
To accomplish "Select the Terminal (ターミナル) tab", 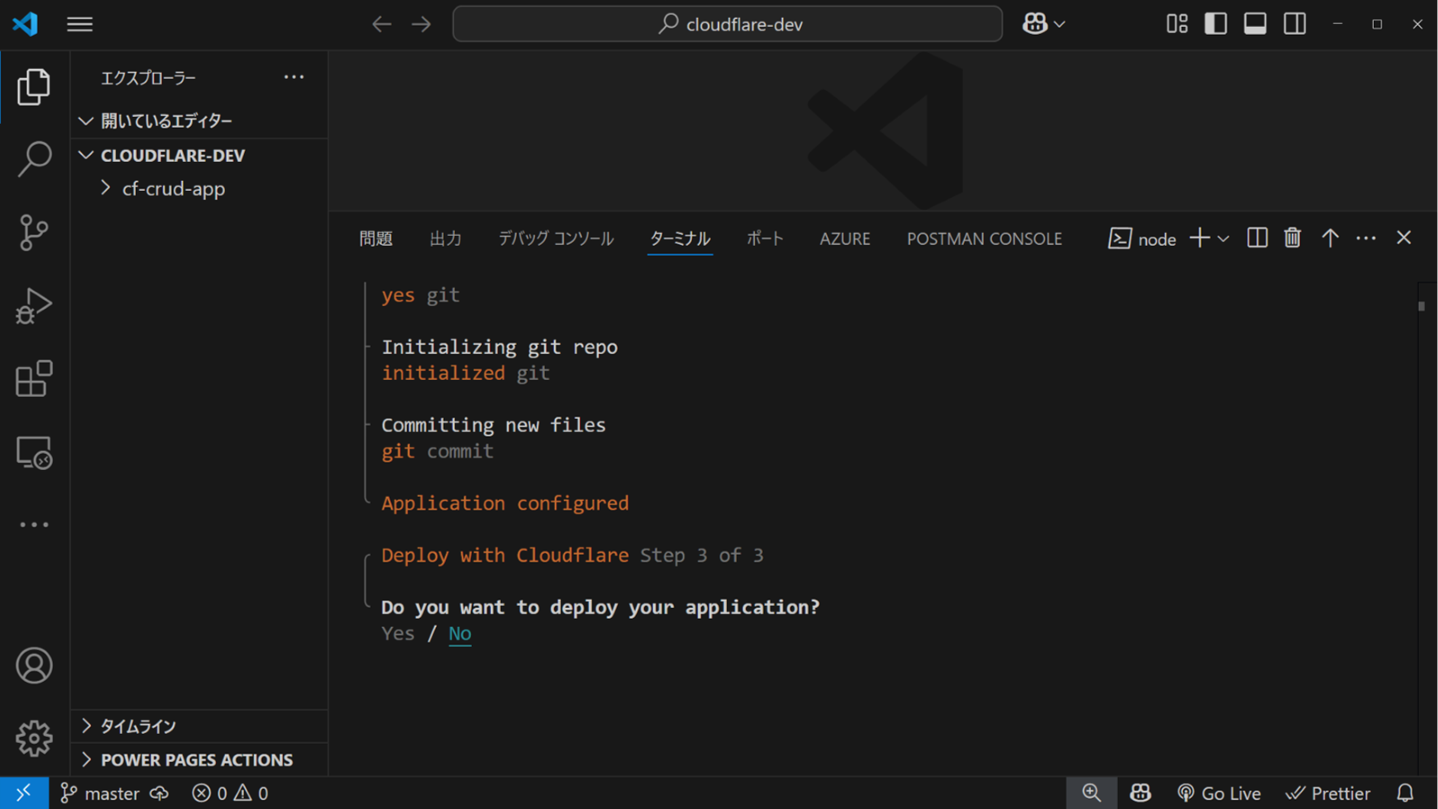I will [x=680, y=239].
